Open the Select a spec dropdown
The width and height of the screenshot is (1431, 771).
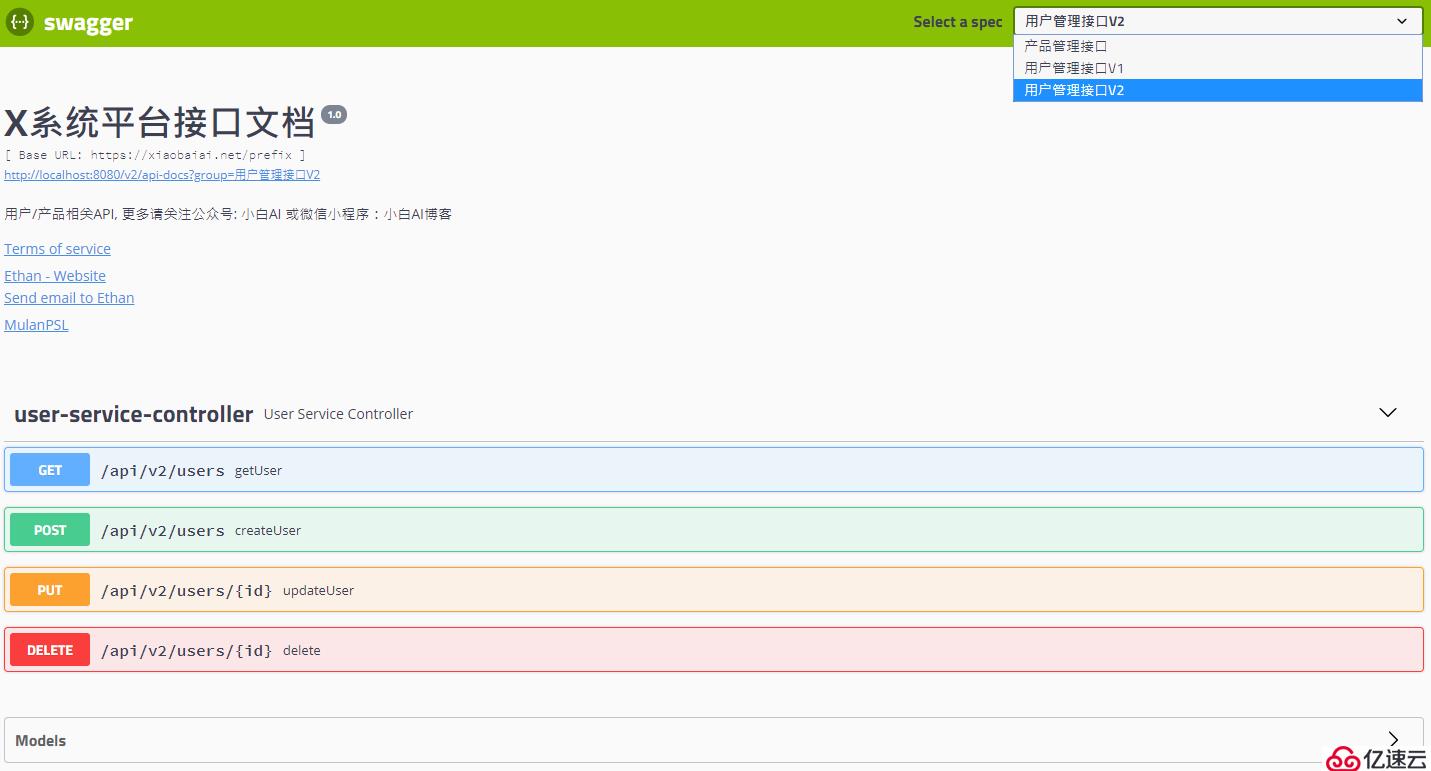pos(1218,21)
